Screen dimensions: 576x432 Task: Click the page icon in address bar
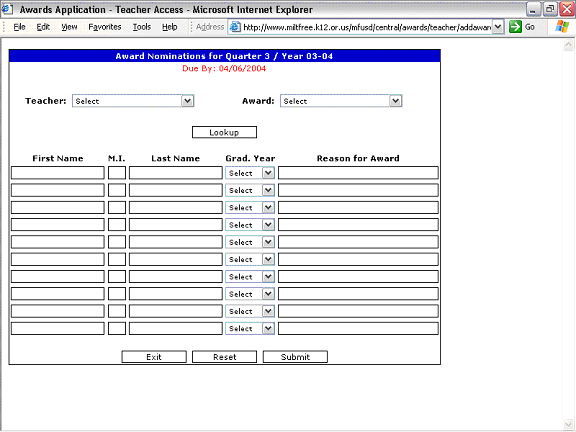point(235,27)
